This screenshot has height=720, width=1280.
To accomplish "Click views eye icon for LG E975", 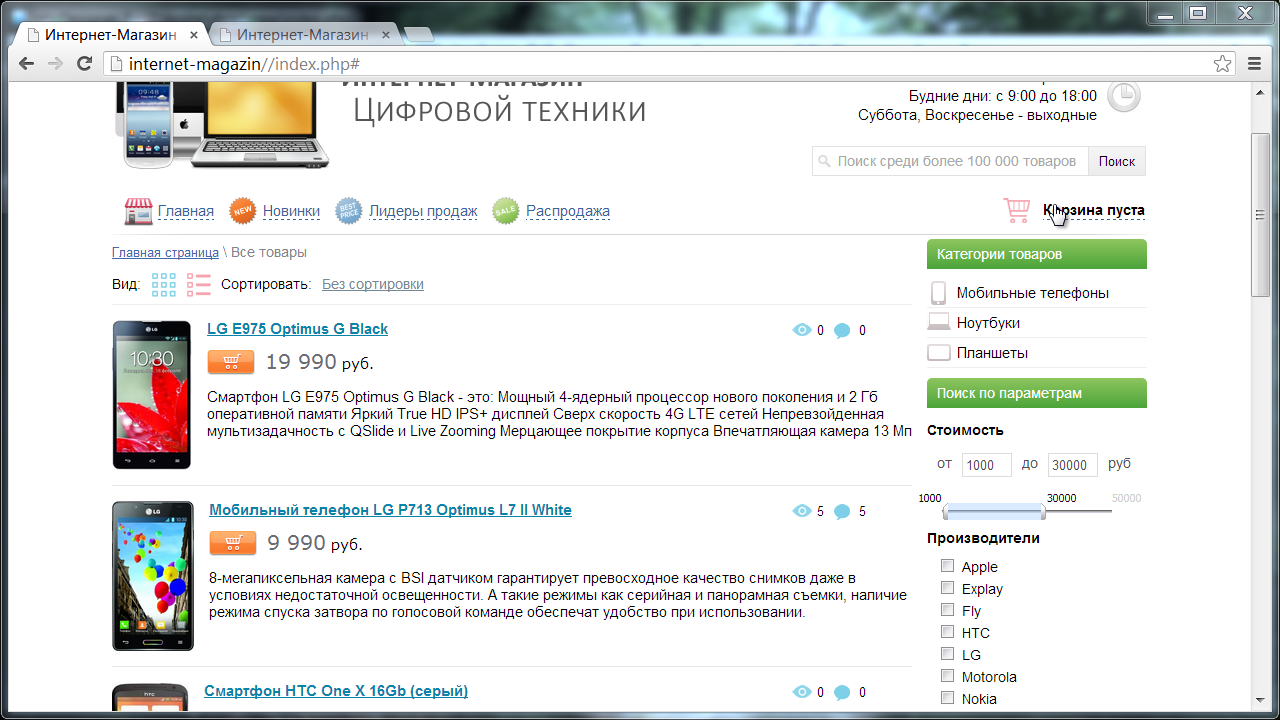I will pyautogui.click(x=801, y=330).
